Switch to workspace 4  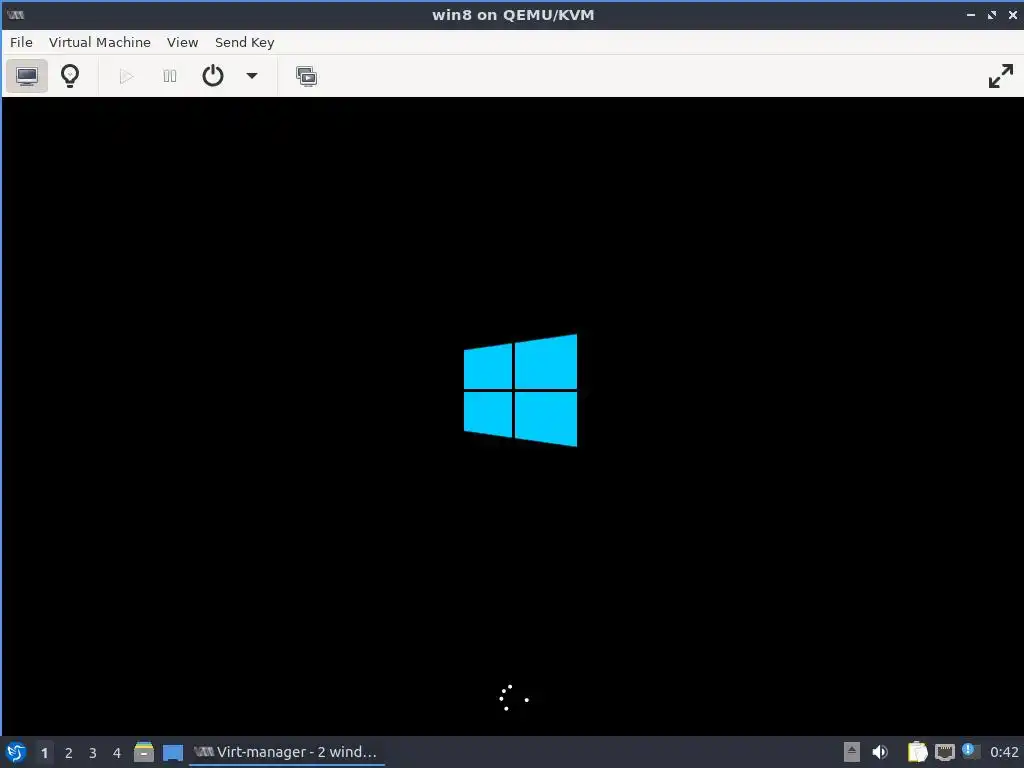(117, 753)
